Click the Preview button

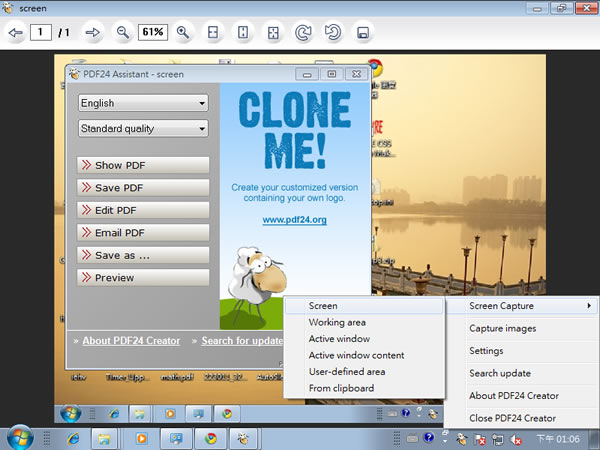click(x=143, y=278)
